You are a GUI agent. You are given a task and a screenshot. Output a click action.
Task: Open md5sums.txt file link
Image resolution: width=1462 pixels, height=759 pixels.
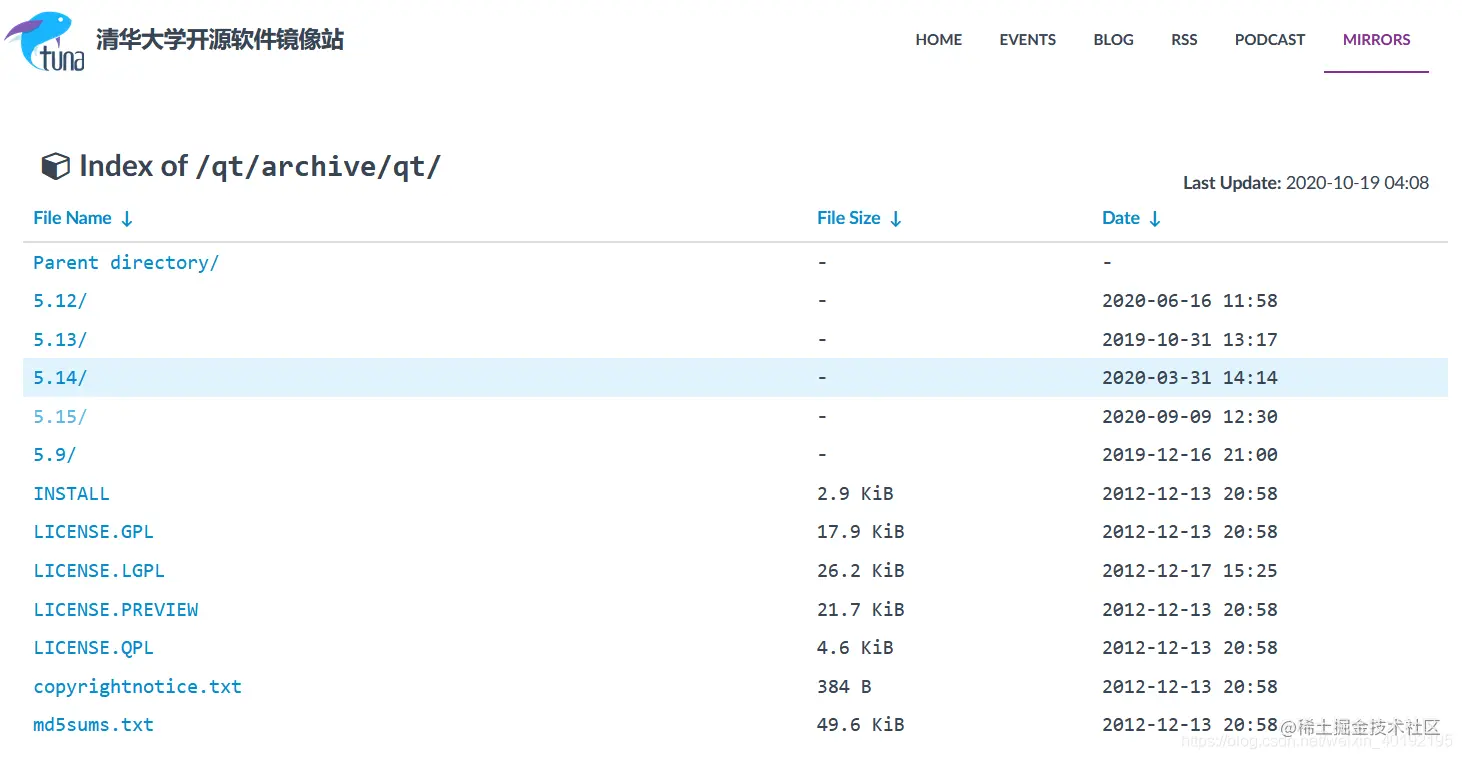tap(93, 725)
